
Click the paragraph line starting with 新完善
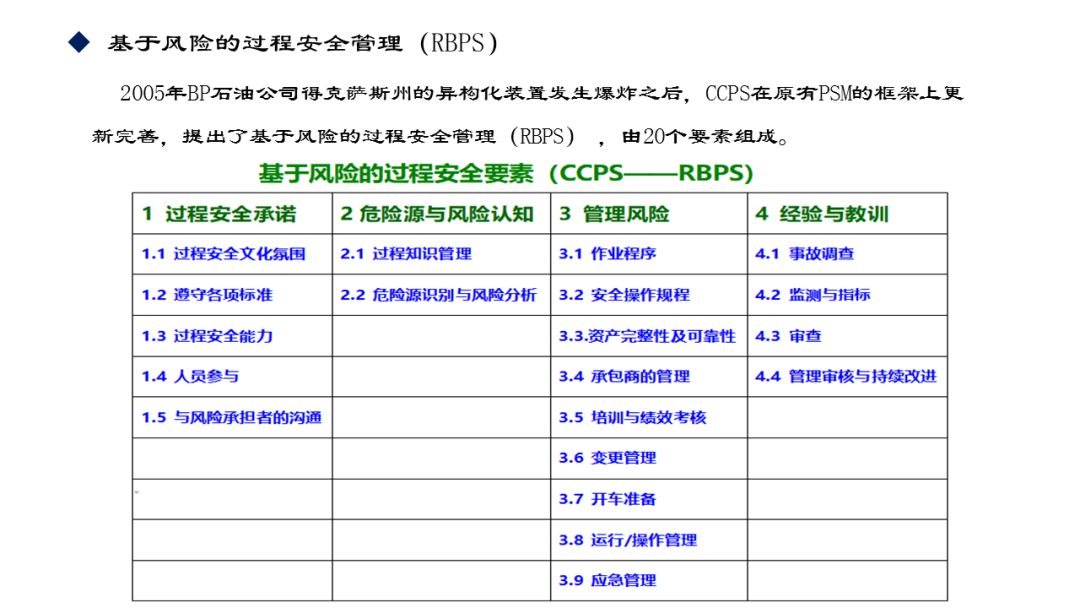(441, 136)
